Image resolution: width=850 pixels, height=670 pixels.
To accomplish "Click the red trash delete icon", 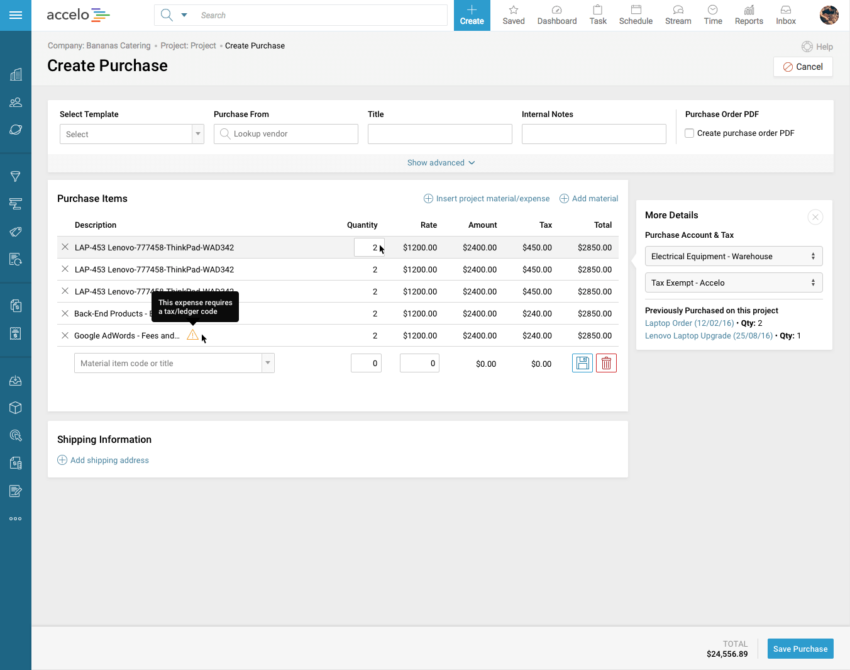I will pos(606,363).
